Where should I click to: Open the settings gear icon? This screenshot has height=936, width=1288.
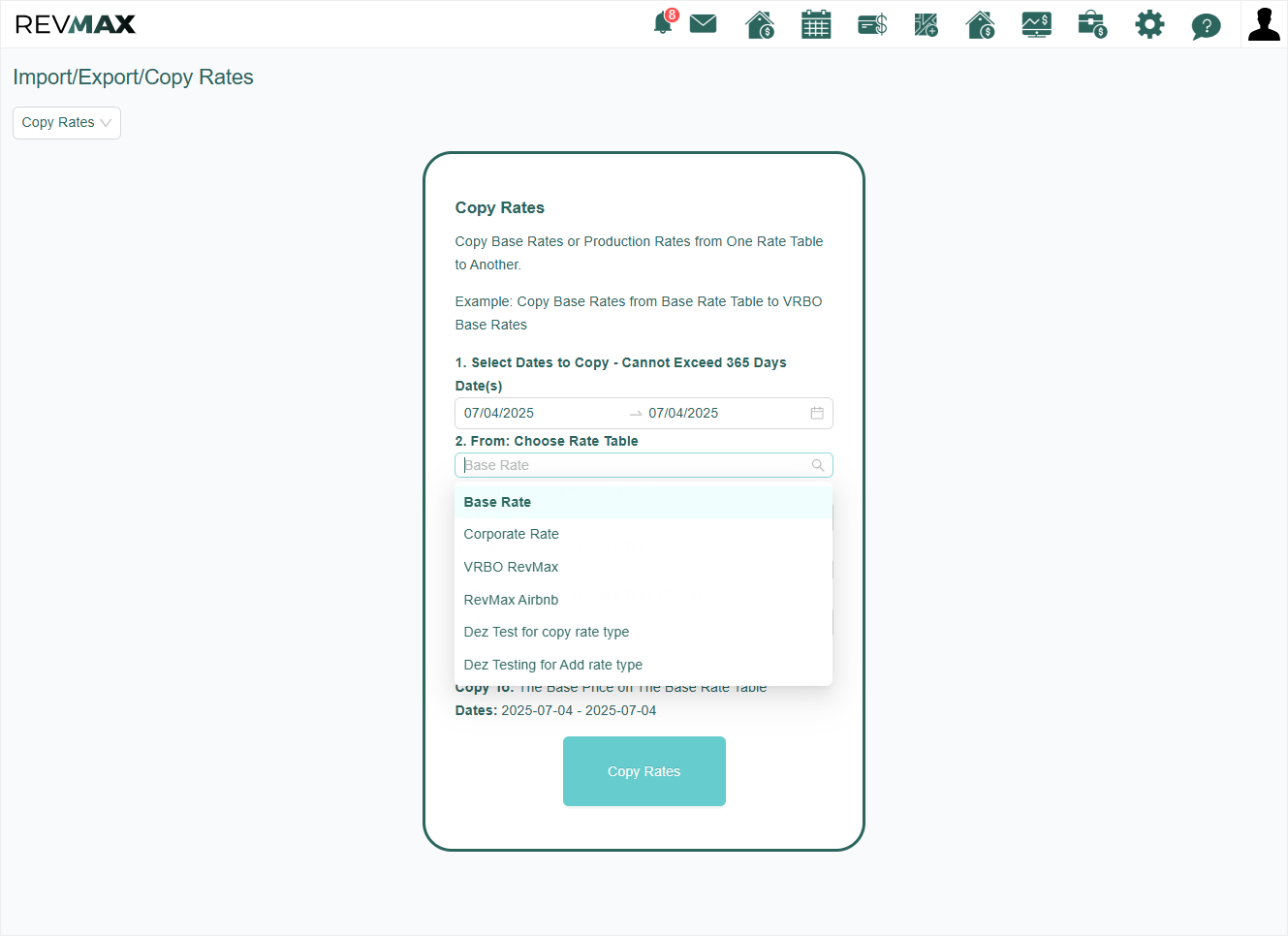[x=1149, y=24]
